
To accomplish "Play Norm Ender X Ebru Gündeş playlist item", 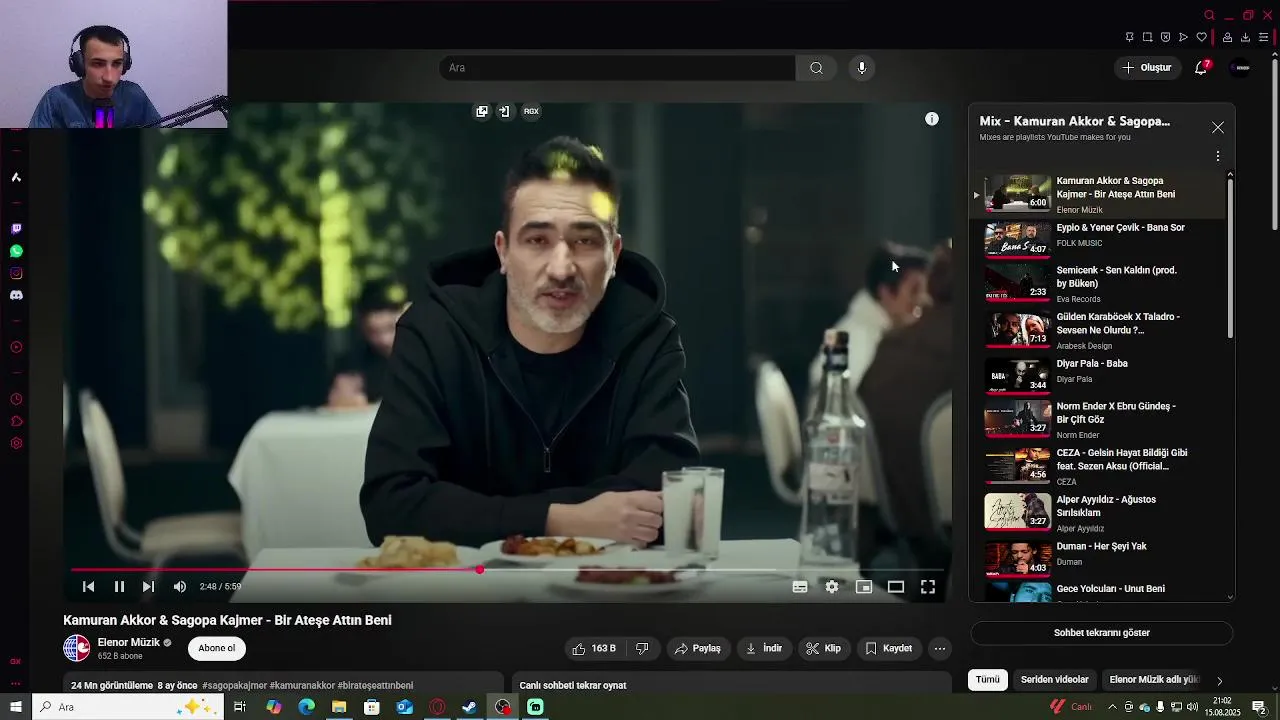I will [x=1098, y=420].
